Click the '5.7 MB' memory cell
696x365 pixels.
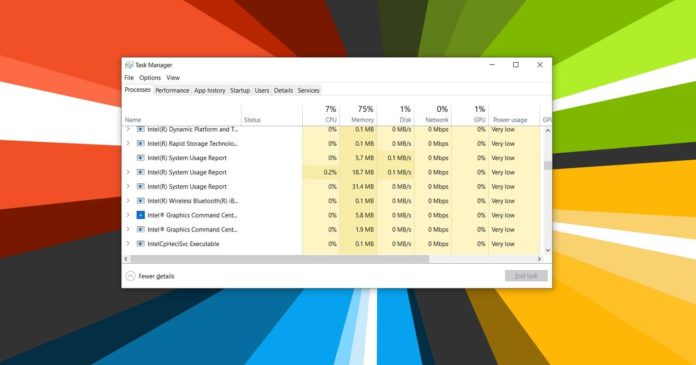(x=358, y=158)
